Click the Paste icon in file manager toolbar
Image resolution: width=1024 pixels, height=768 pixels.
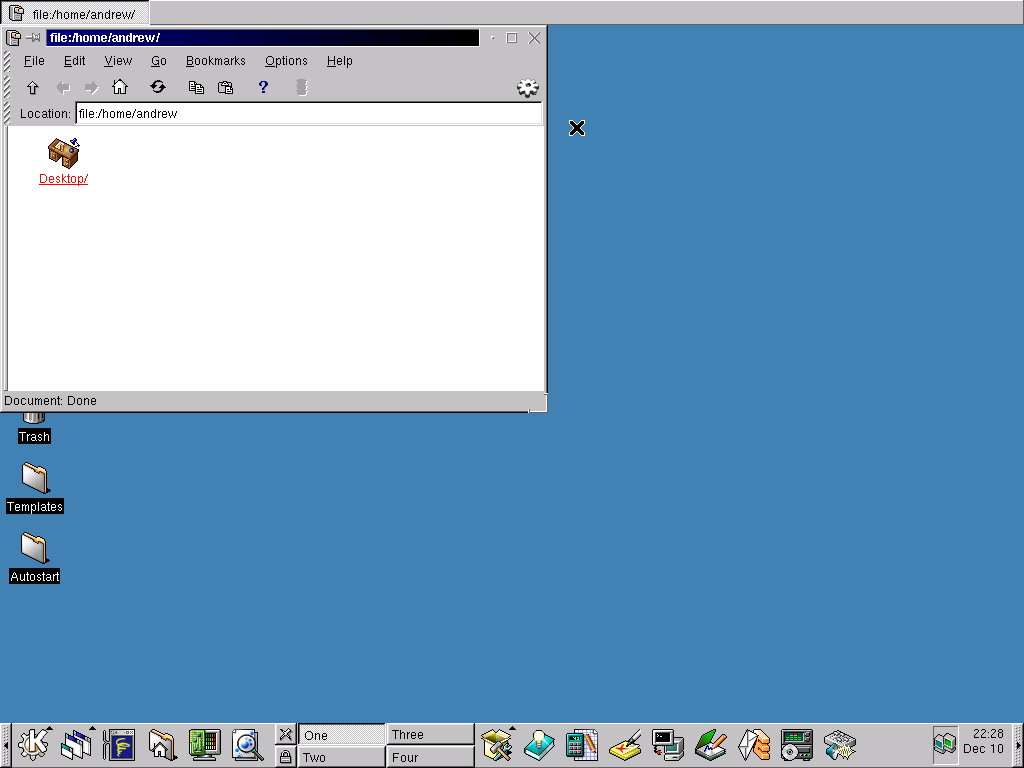[226, 88]
